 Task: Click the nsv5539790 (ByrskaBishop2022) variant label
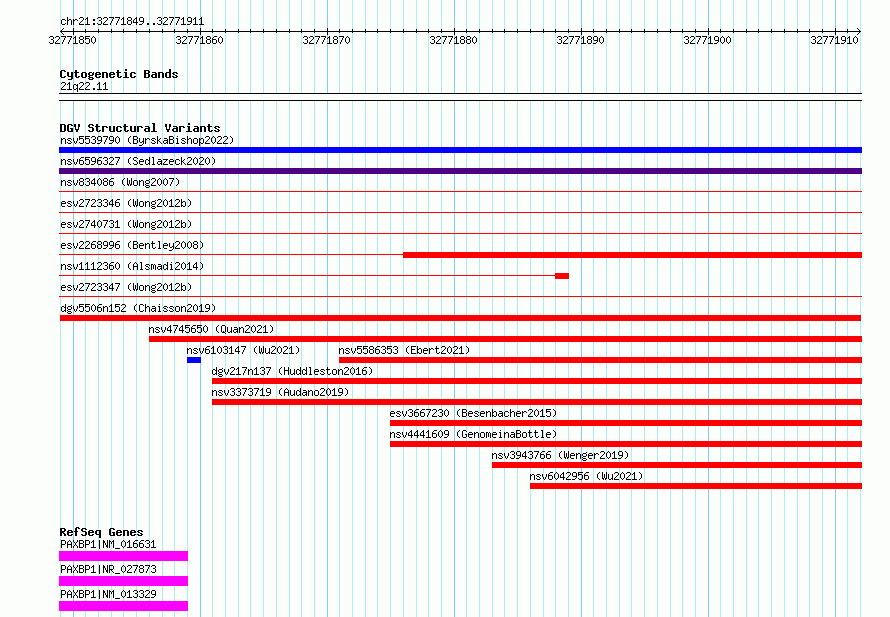pyautogui.click(x=147, y=140)
